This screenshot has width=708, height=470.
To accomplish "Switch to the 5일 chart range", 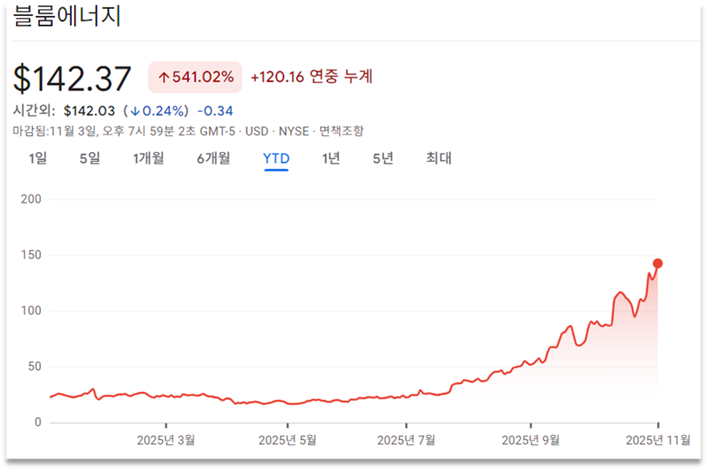I will click(90, 158).
